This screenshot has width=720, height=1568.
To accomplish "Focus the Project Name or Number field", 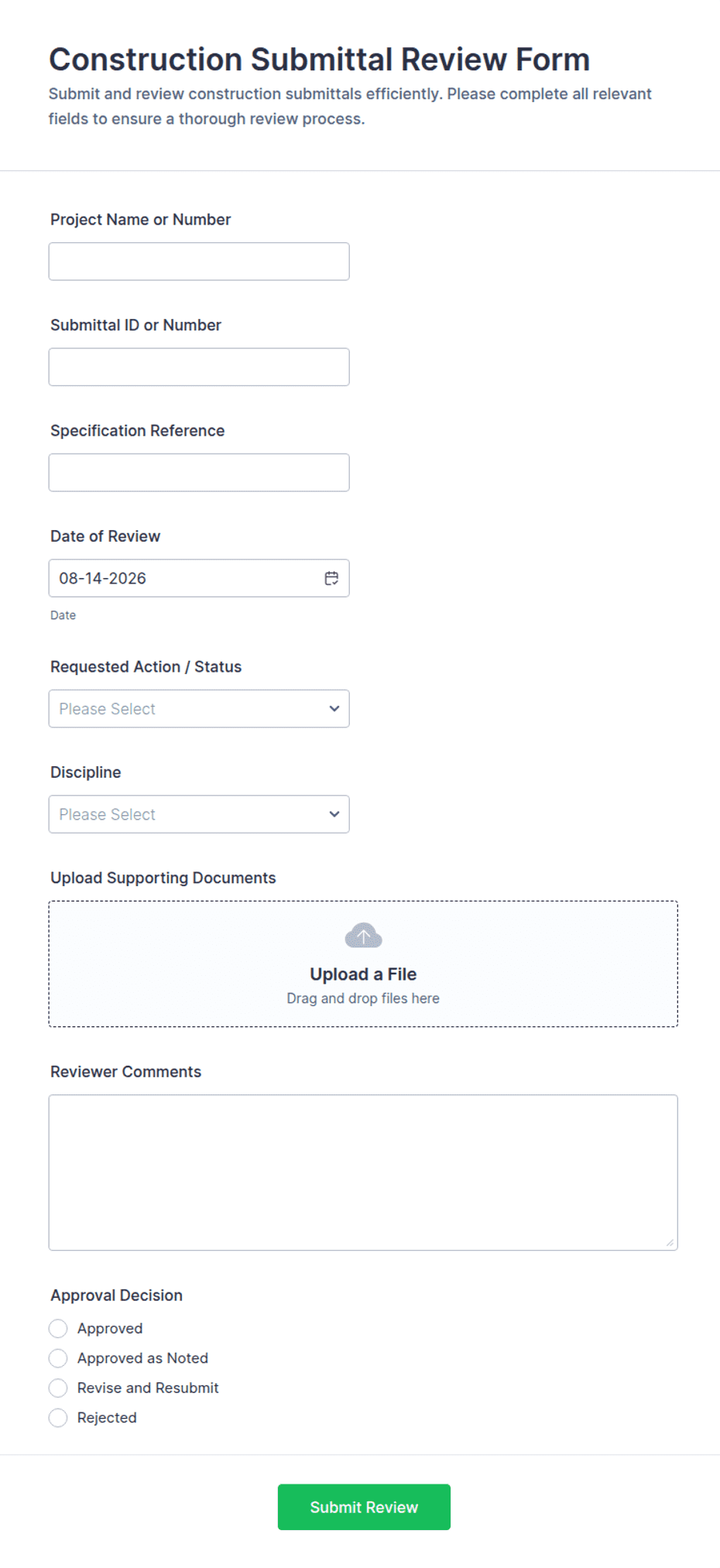I will tap(199, 262).
